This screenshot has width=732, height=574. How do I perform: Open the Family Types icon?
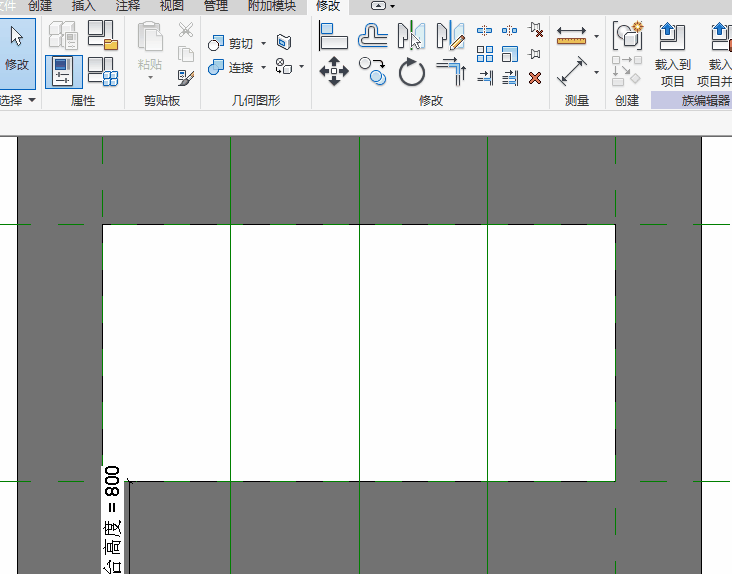tap(103, 71)
